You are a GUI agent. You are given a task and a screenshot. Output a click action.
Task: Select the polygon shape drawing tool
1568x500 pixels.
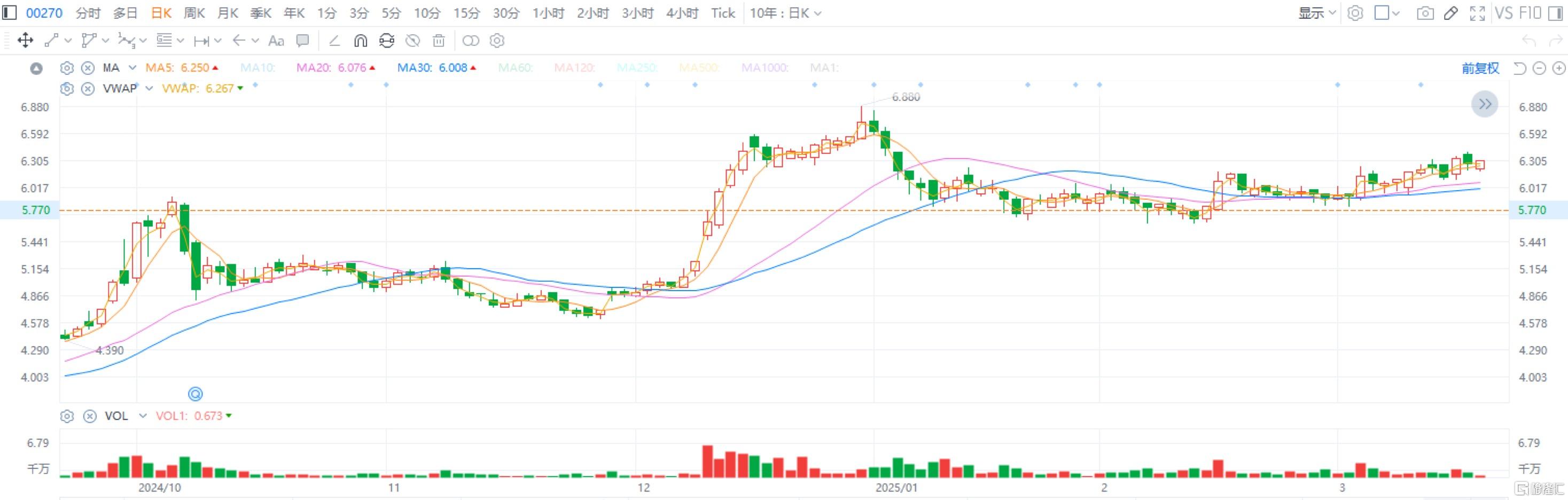[89, 41]
